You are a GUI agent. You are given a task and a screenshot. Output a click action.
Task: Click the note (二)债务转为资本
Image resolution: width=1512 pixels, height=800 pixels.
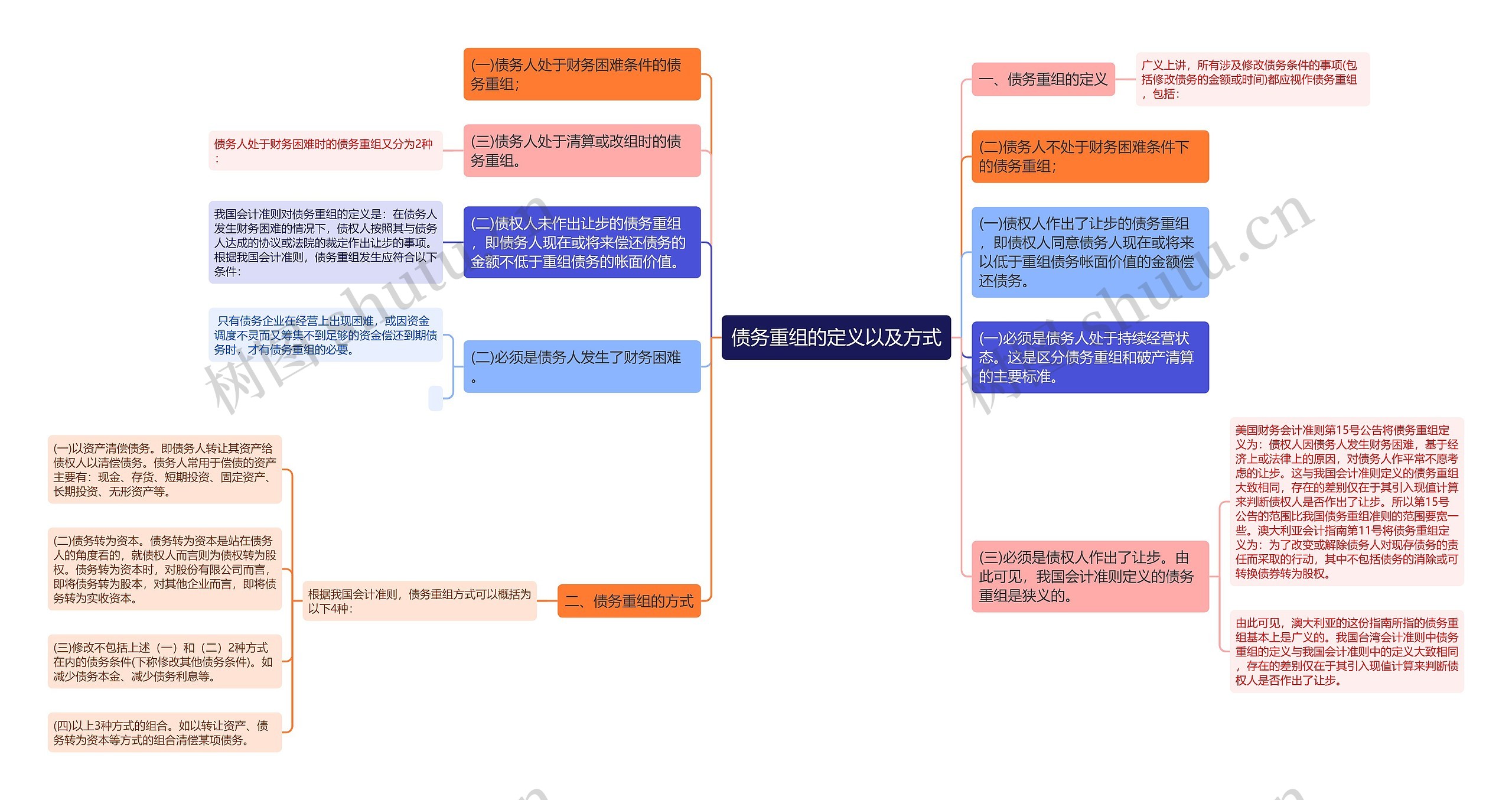point(165,569)
